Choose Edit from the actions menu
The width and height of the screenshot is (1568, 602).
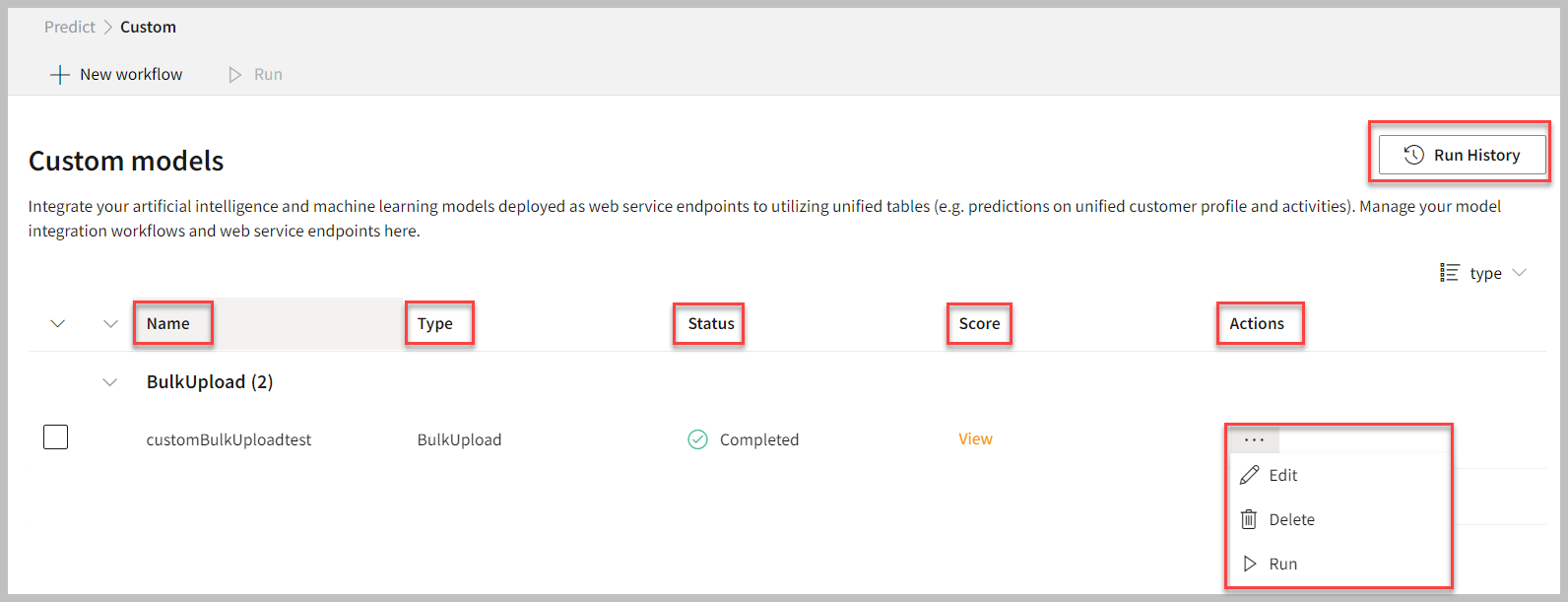point(1282,475)
